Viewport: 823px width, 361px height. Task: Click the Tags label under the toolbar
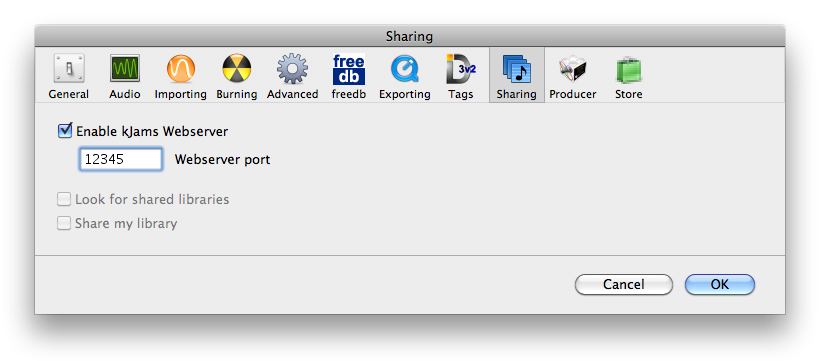coord(461,94)
